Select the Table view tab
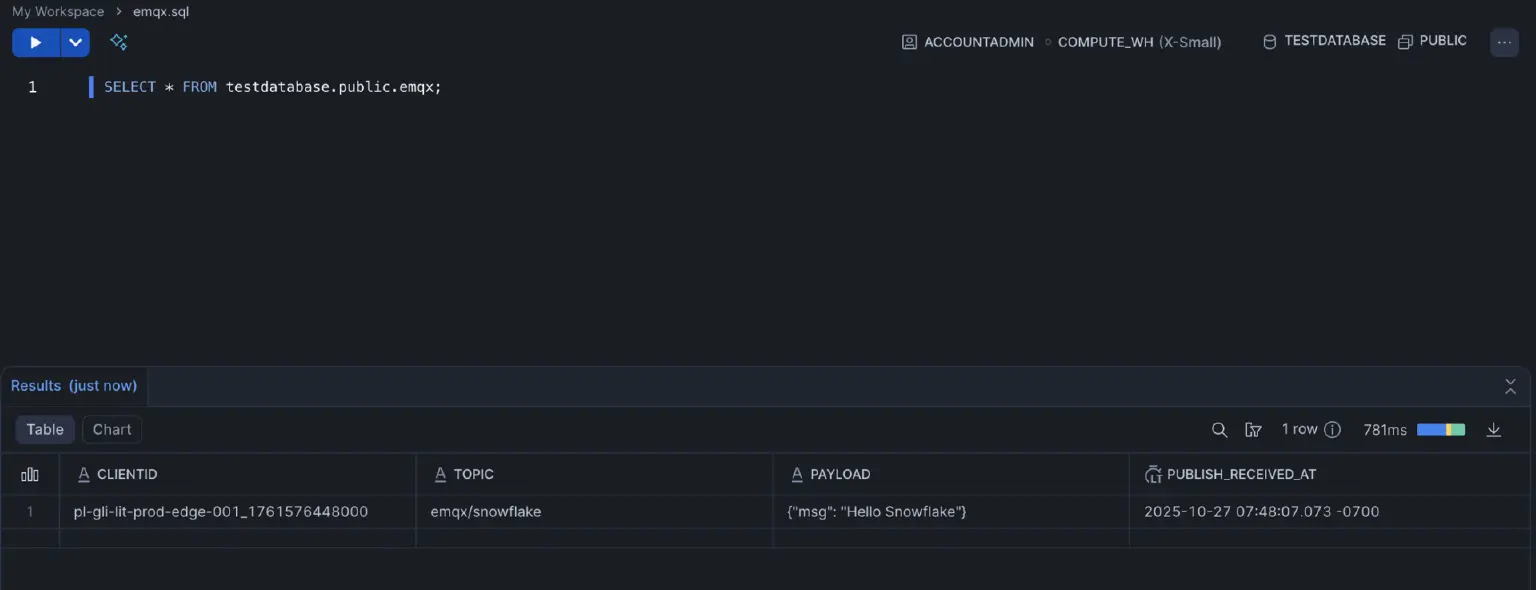The height and width of the screenshot is (590, 1536). [x=45, y=429]
